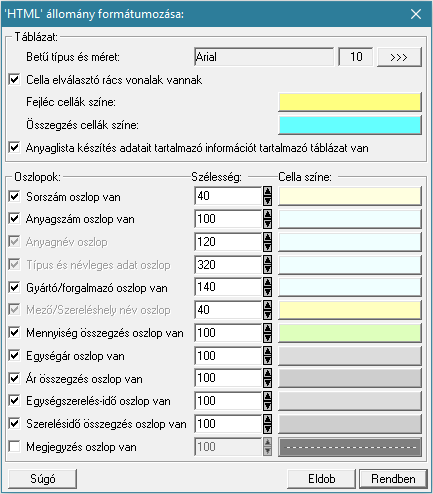The height and width of the screenshot is (494, 433).
Task: Confirm settings with the Rendben button
Action: coord(393,479)
